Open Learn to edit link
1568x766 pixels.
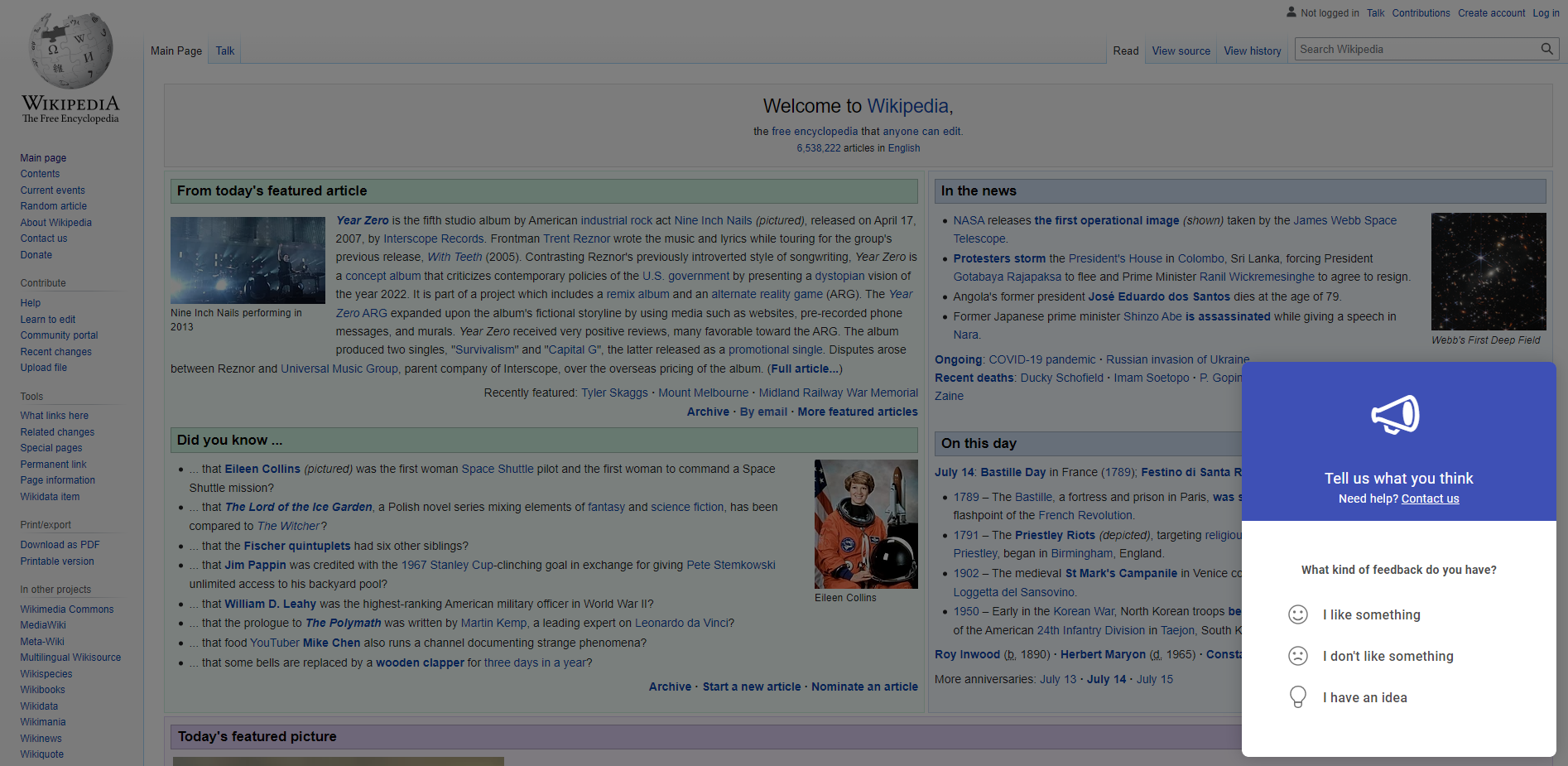coord(48,320)
